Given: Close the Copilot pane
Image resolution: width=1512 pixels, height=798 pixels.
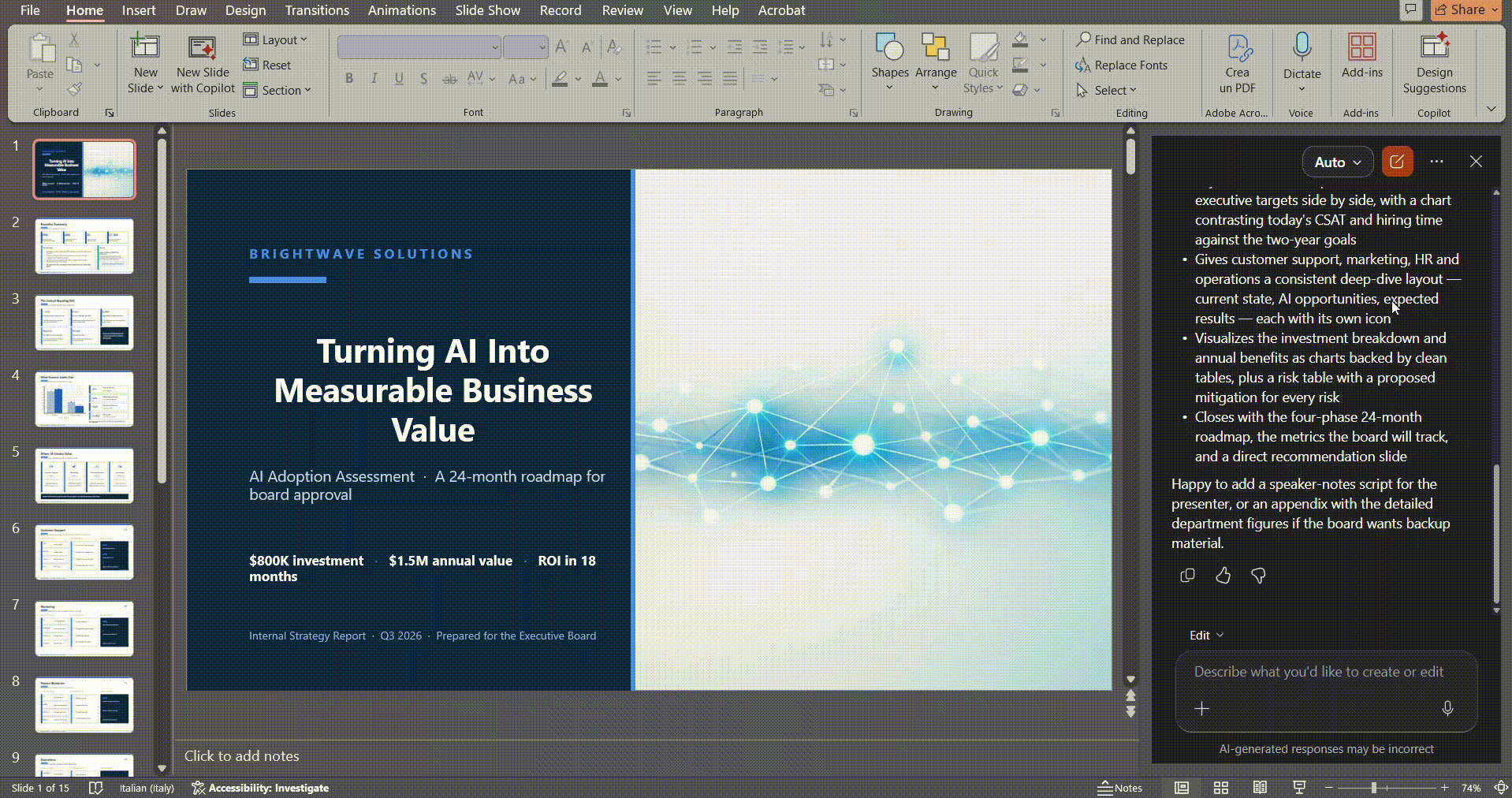Looking at the screenshot, I should coord(1476,162).
